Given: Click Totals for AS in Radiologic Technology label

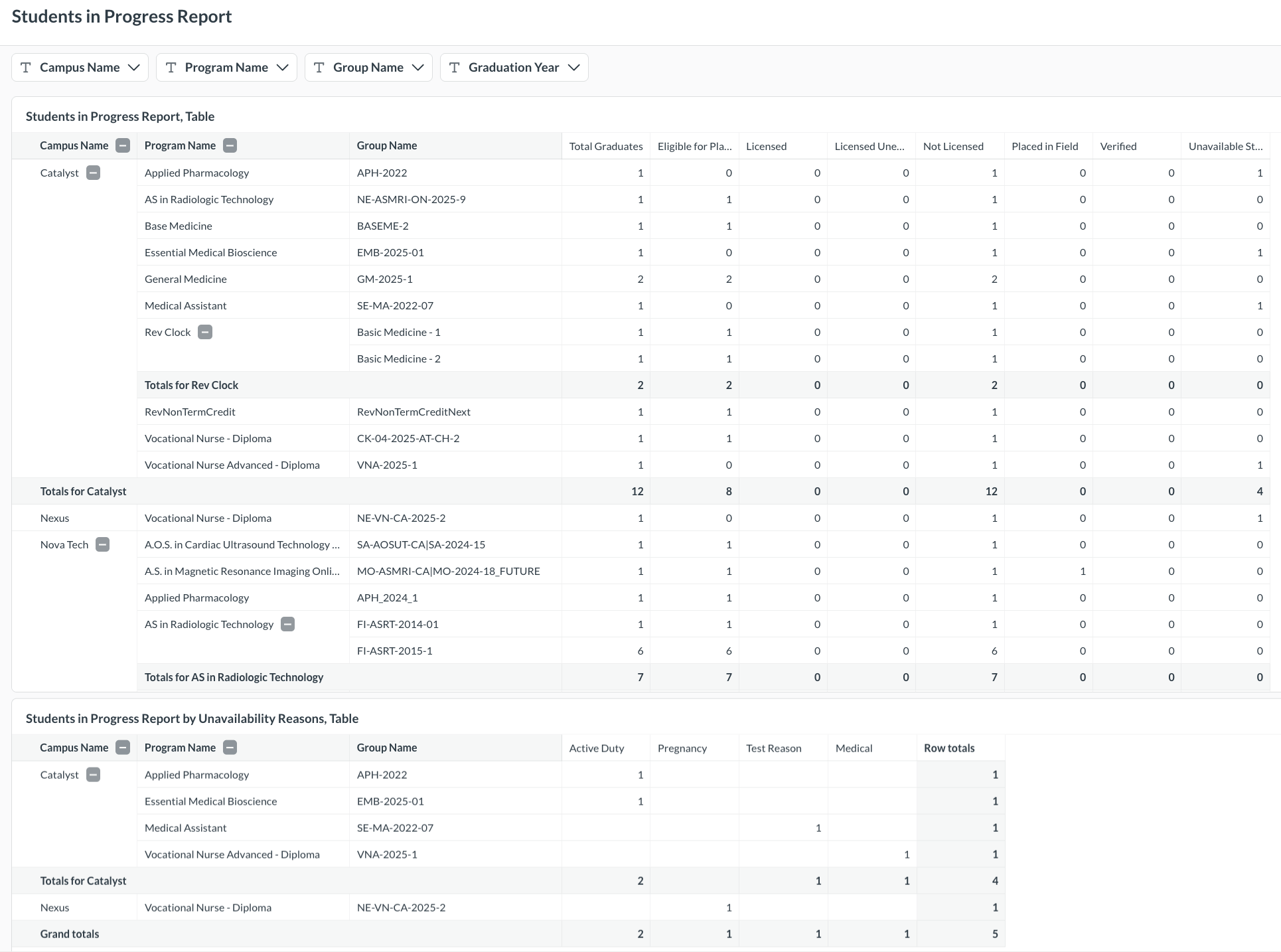Looking at the screenshot, I should [234, 677].
